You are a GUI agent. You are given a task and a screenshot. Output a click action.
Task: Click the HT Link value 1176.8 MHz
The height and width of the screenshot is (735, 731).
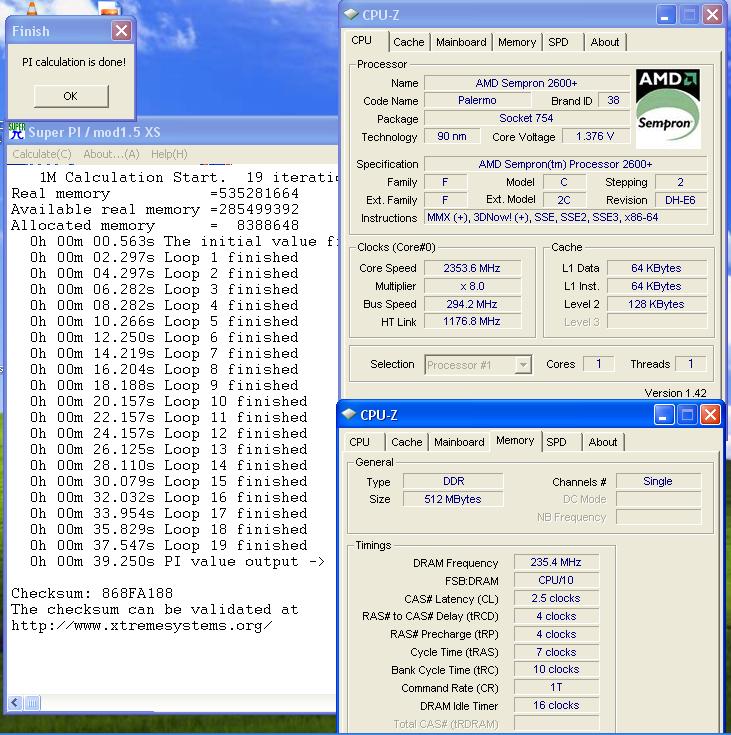click(x=472, y=322)
